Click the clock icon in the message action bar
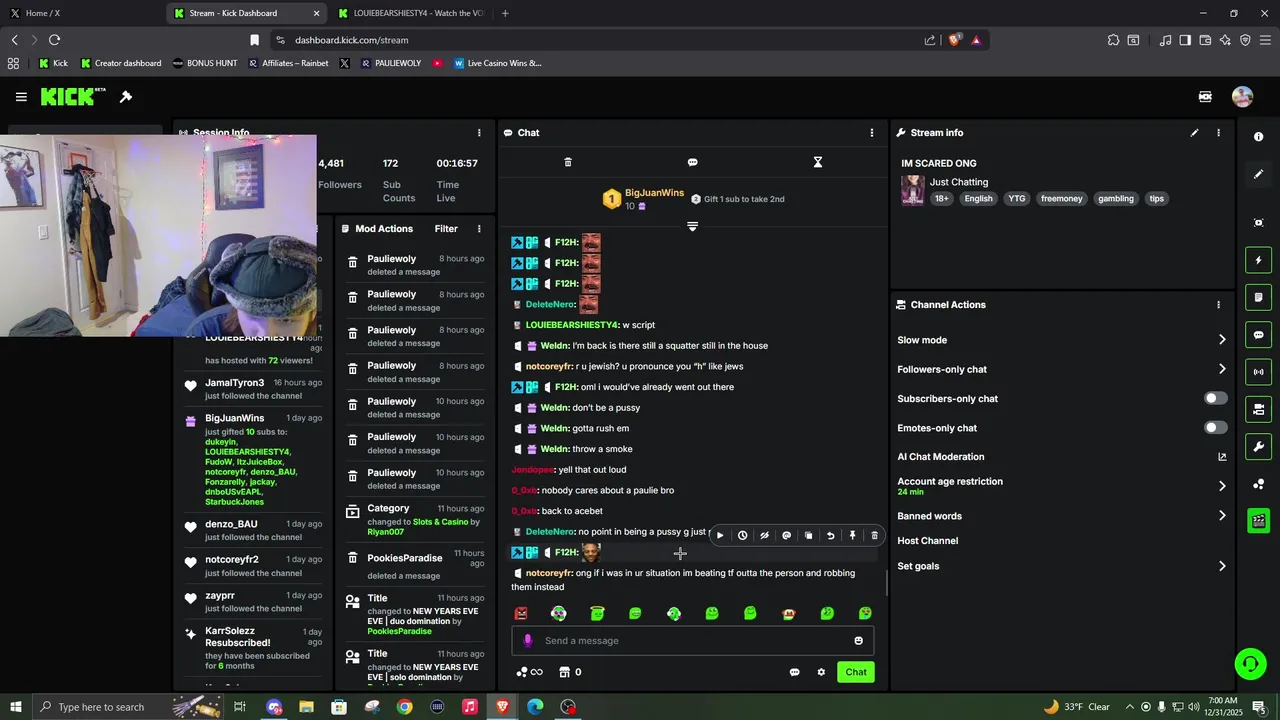 pos(742,536)
